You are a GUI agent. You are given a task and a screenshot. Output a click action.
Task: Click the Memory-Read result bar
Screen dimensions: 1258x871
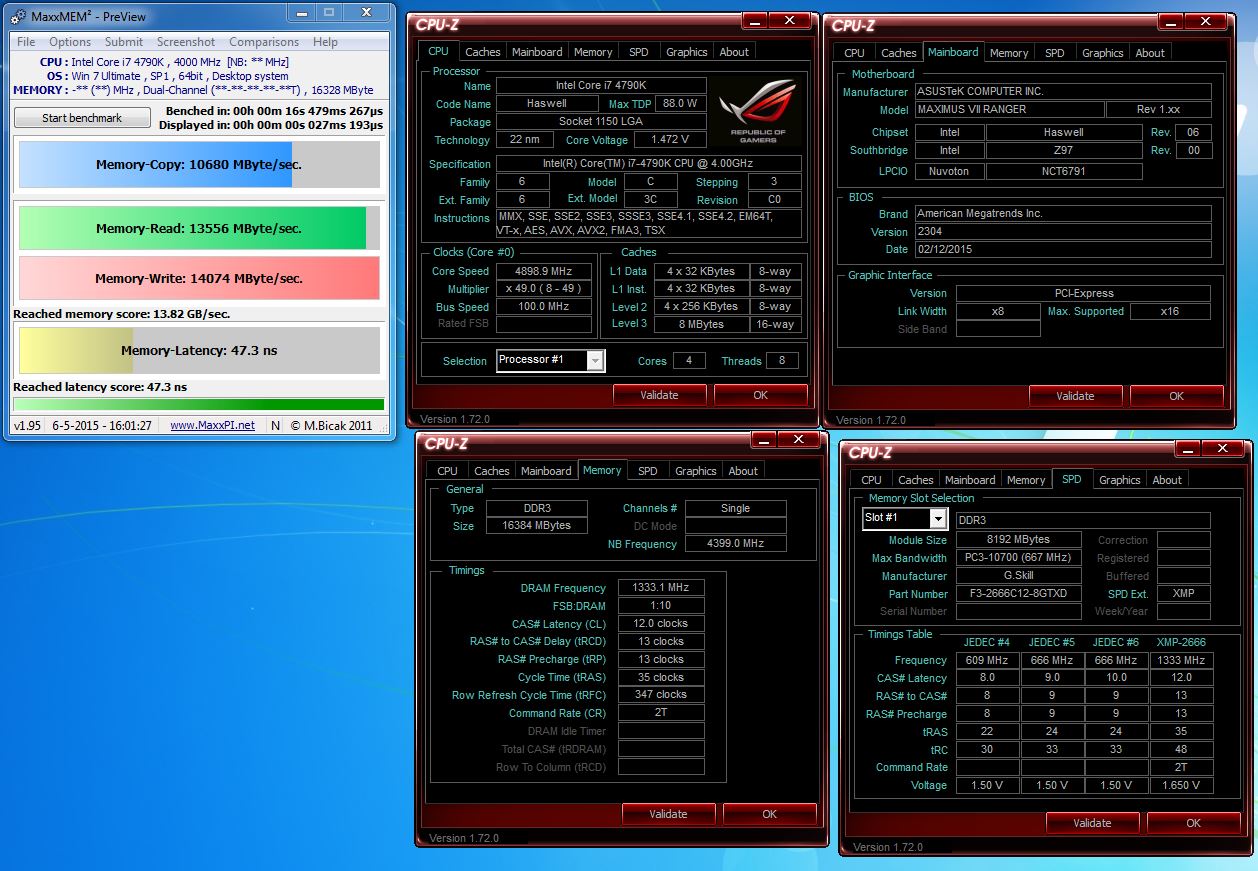click(199, 228)
